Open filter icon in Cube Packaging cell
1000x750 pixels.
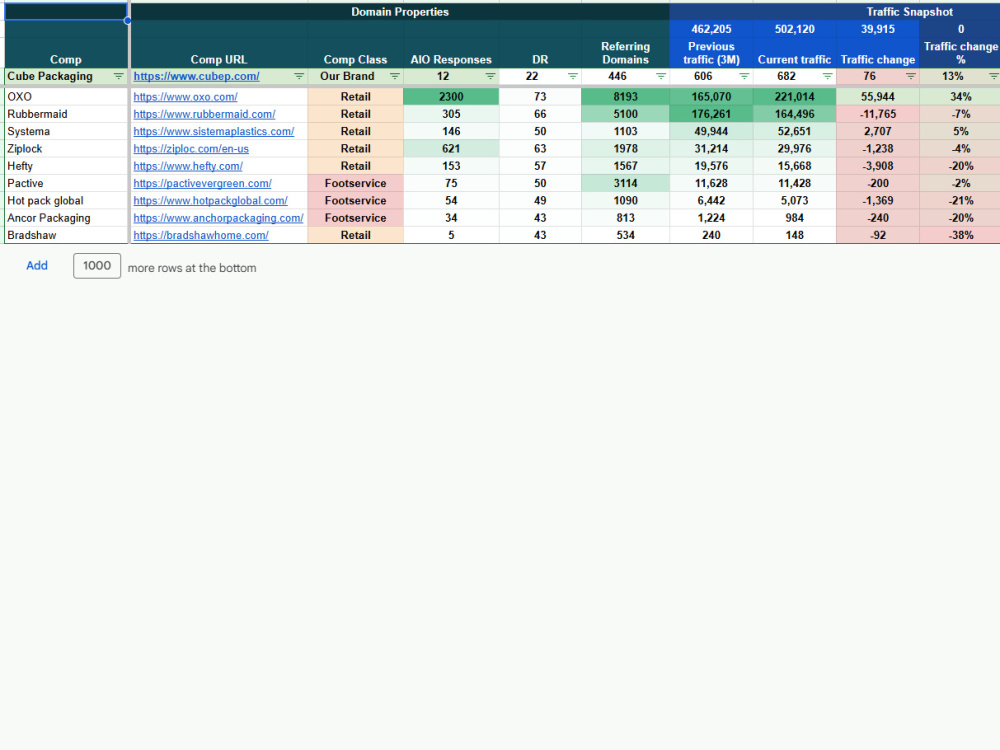click(119, 77)
